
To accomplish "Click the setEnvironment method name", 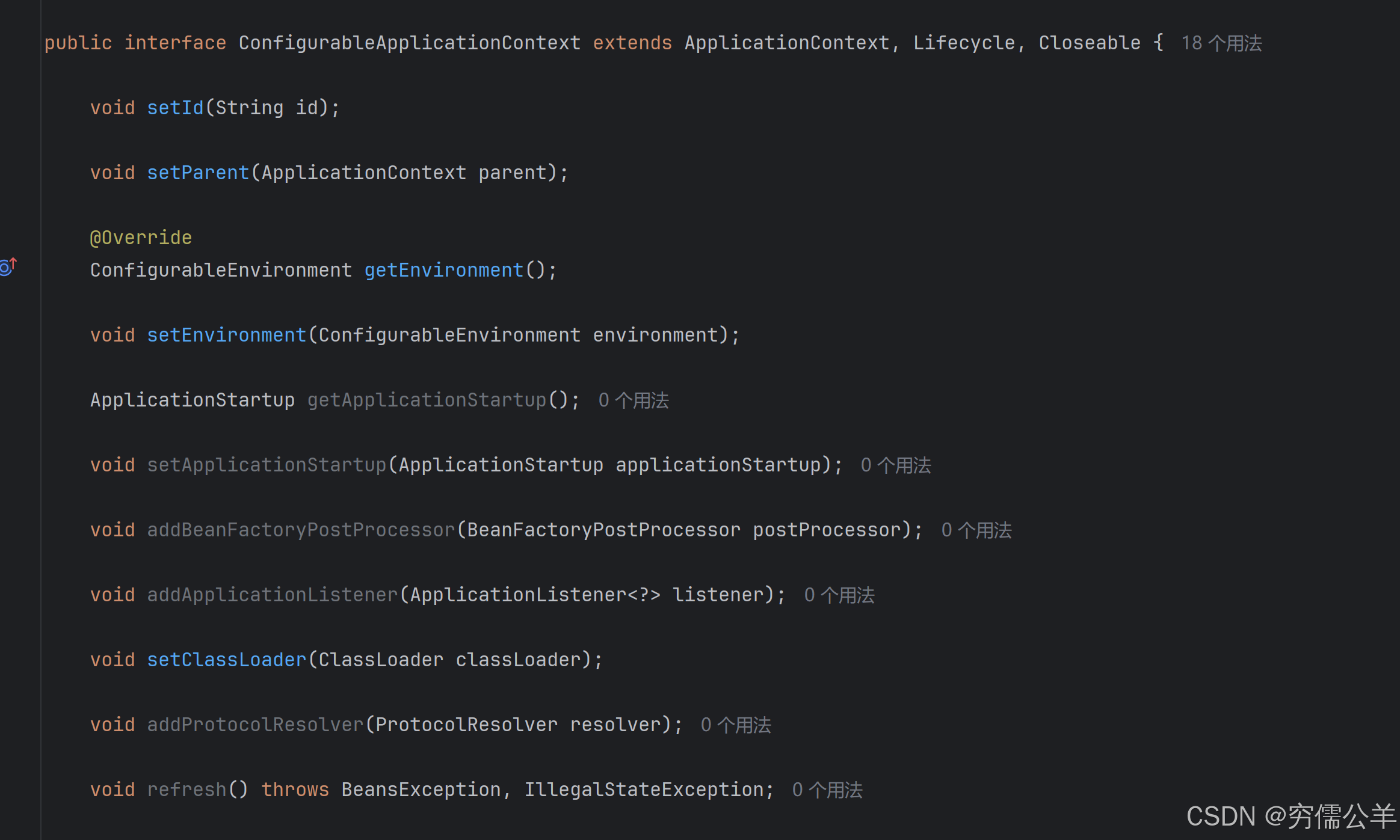I will [227, 336].
